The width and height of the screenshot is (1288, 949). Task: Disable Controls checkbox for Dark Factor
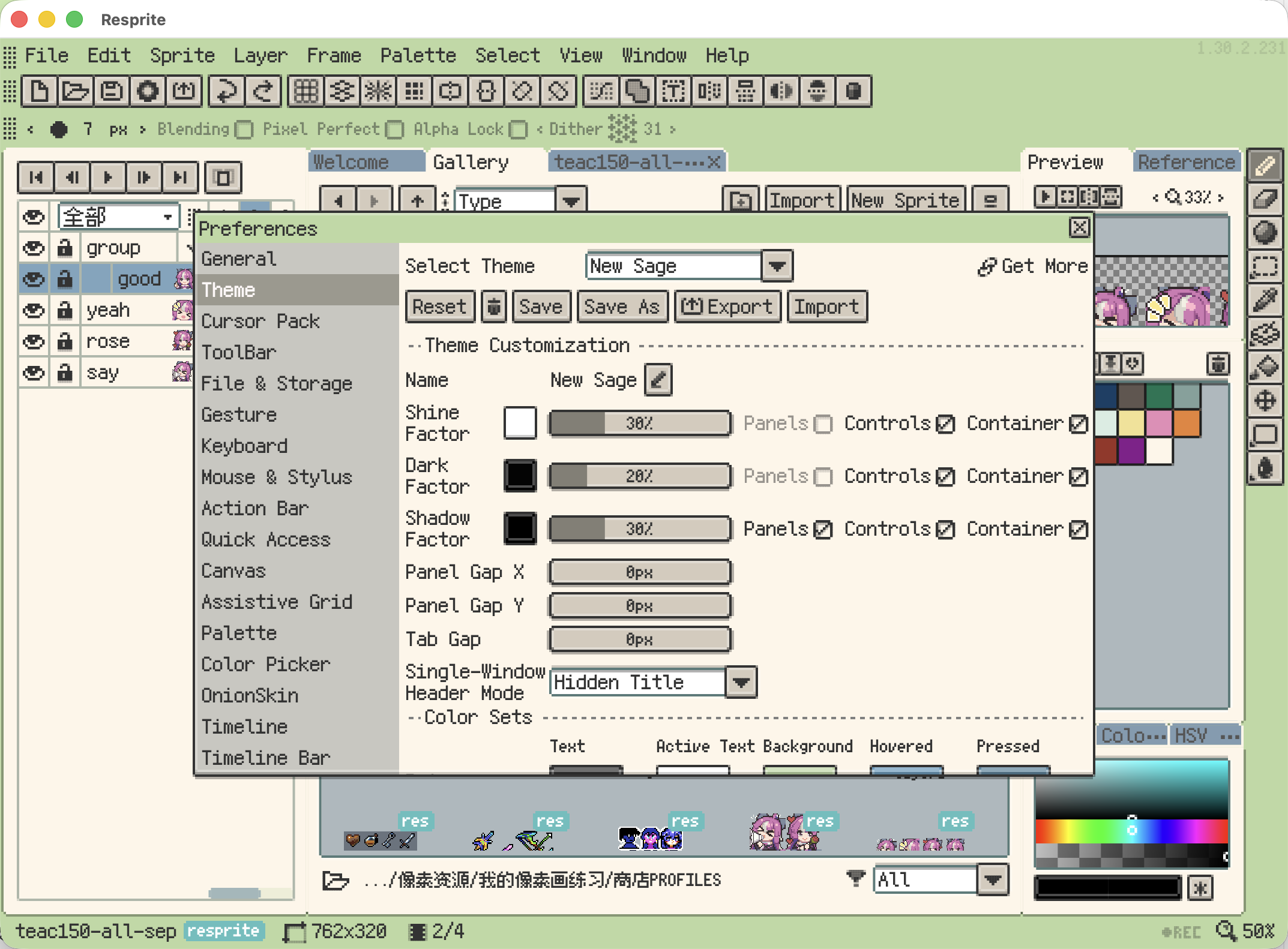tap(945, 477)
